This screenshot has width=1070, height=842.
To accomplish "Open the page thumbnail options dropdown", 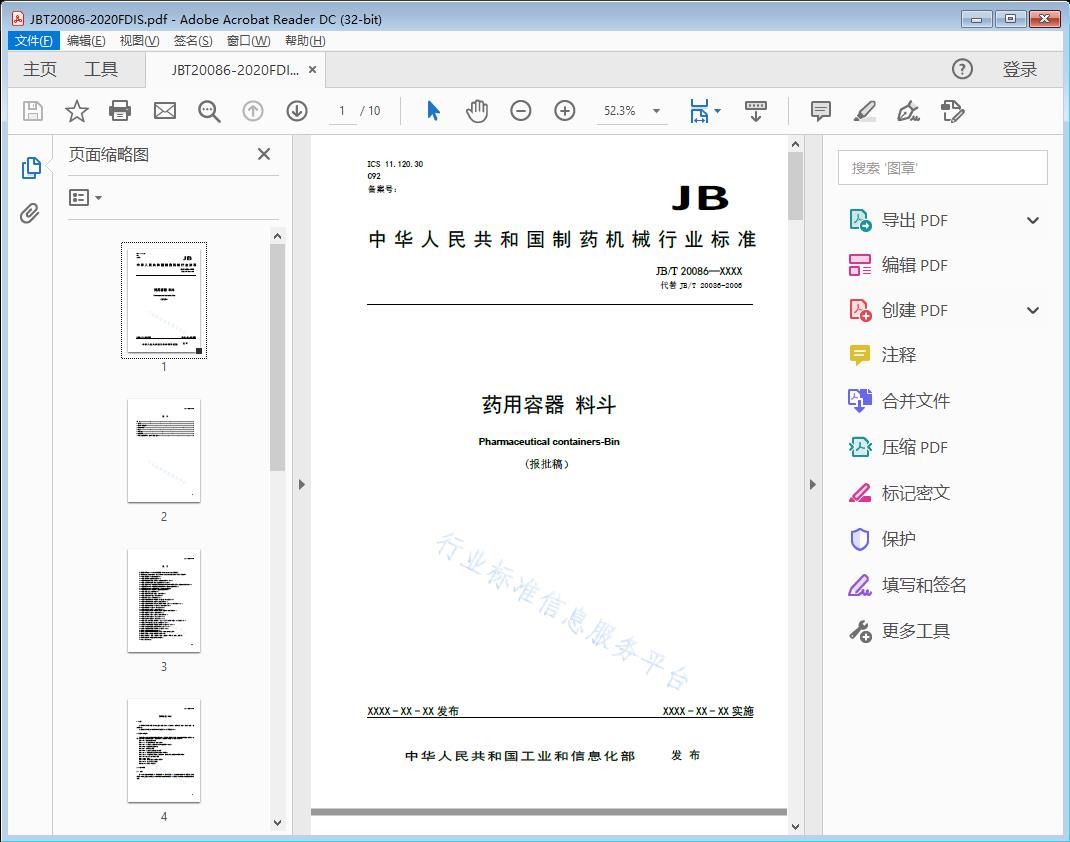I will pyautogui.click(x=84, y=197).
